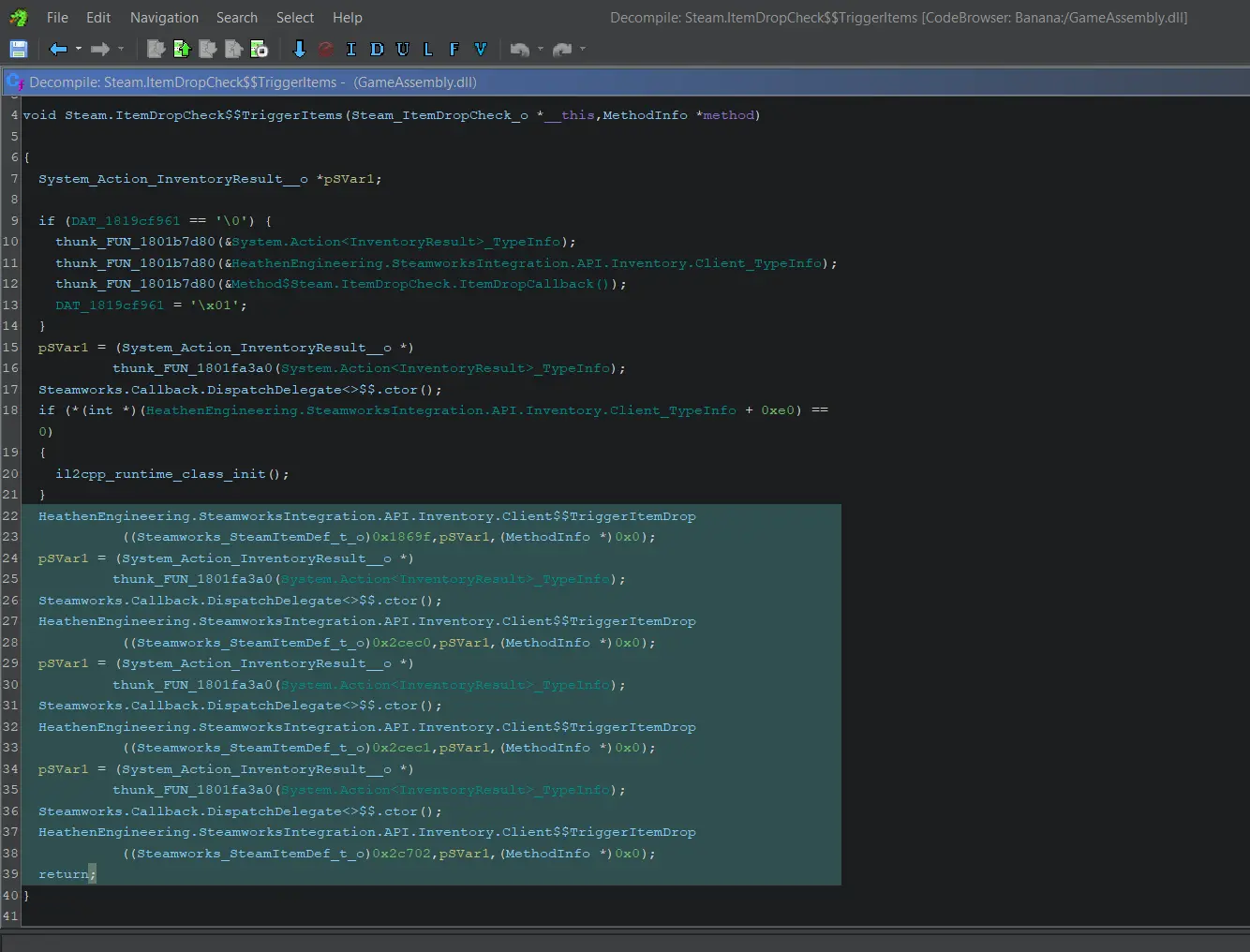Redo the last undone action
This screenshot has width=1250, height=952.
coord(562,50)
